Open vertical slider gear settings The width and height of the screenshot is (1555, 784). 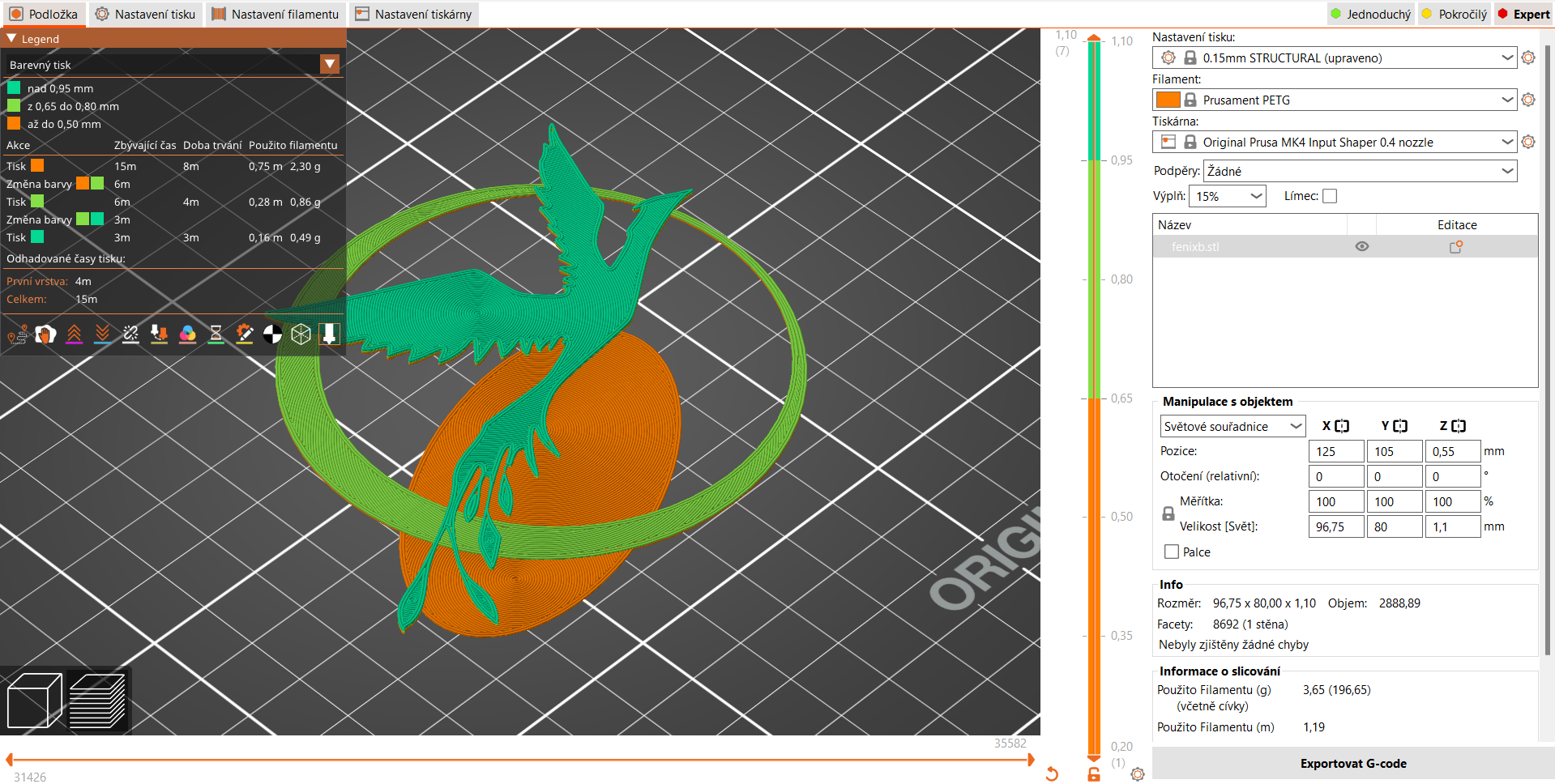tap(1138, 774)
